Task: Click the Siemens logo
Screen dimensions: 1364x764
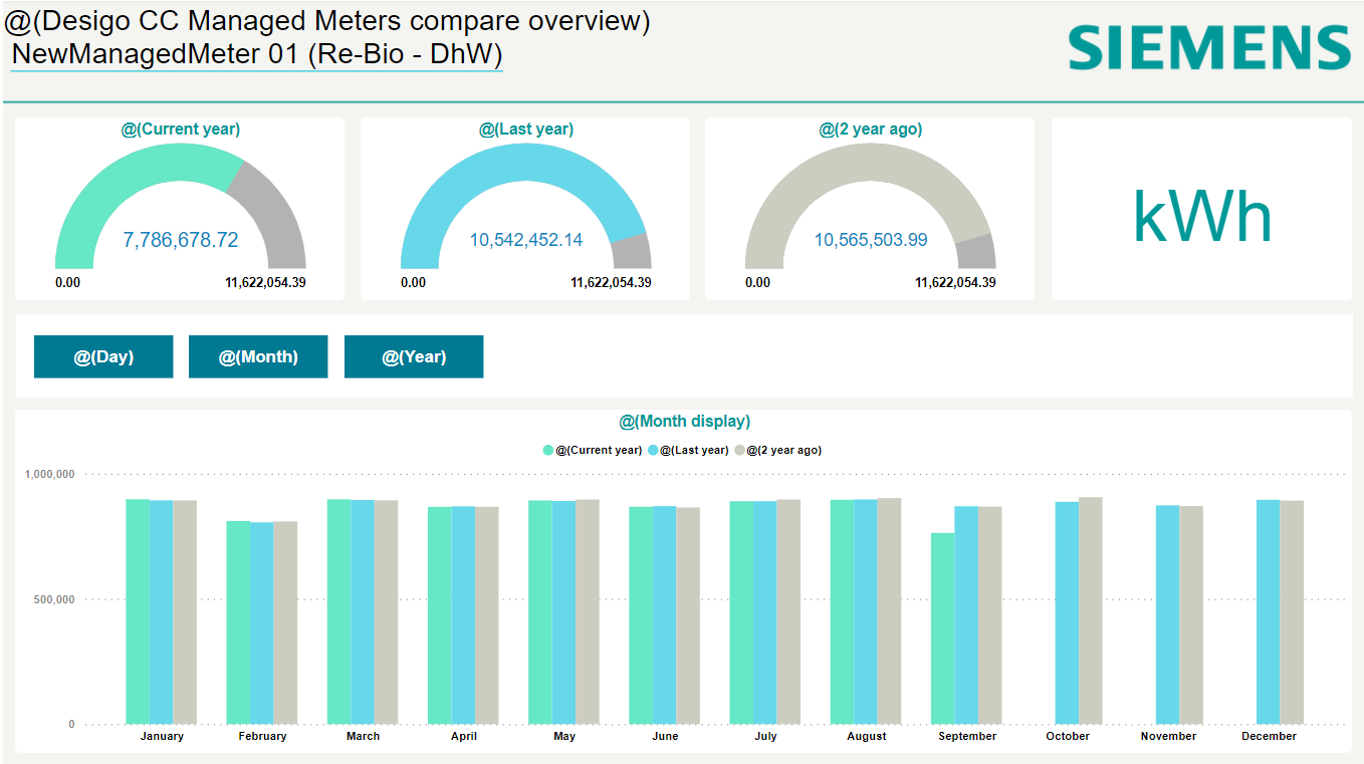Action: (1208, 48)
